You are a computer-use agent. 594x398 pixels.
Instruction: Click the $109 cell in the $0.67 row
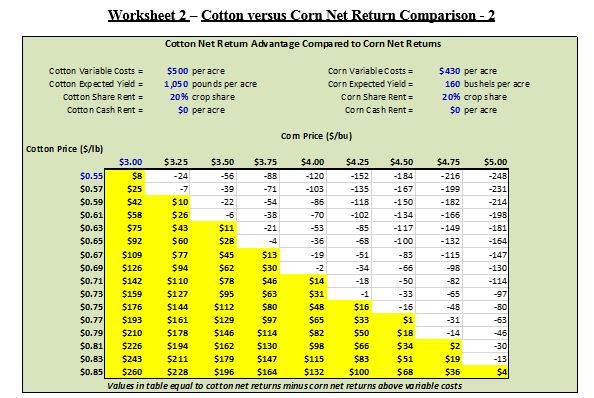(125, 255)
